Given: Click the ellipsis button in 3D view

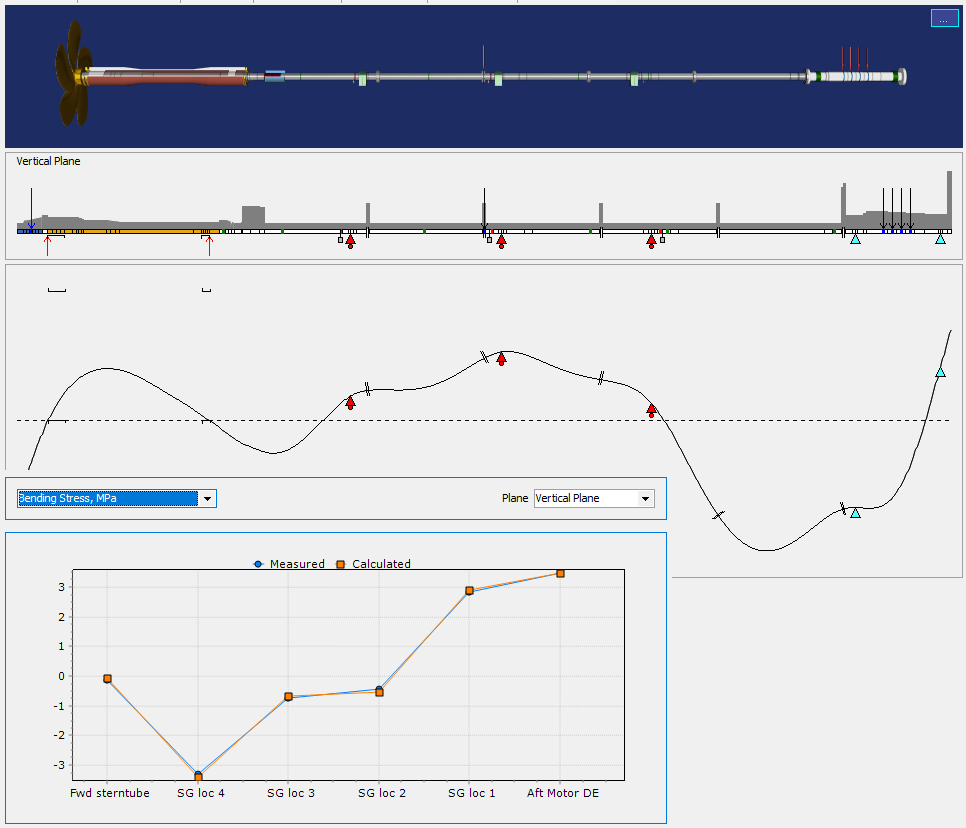Looking at the screenshot, I should [944, 19].
